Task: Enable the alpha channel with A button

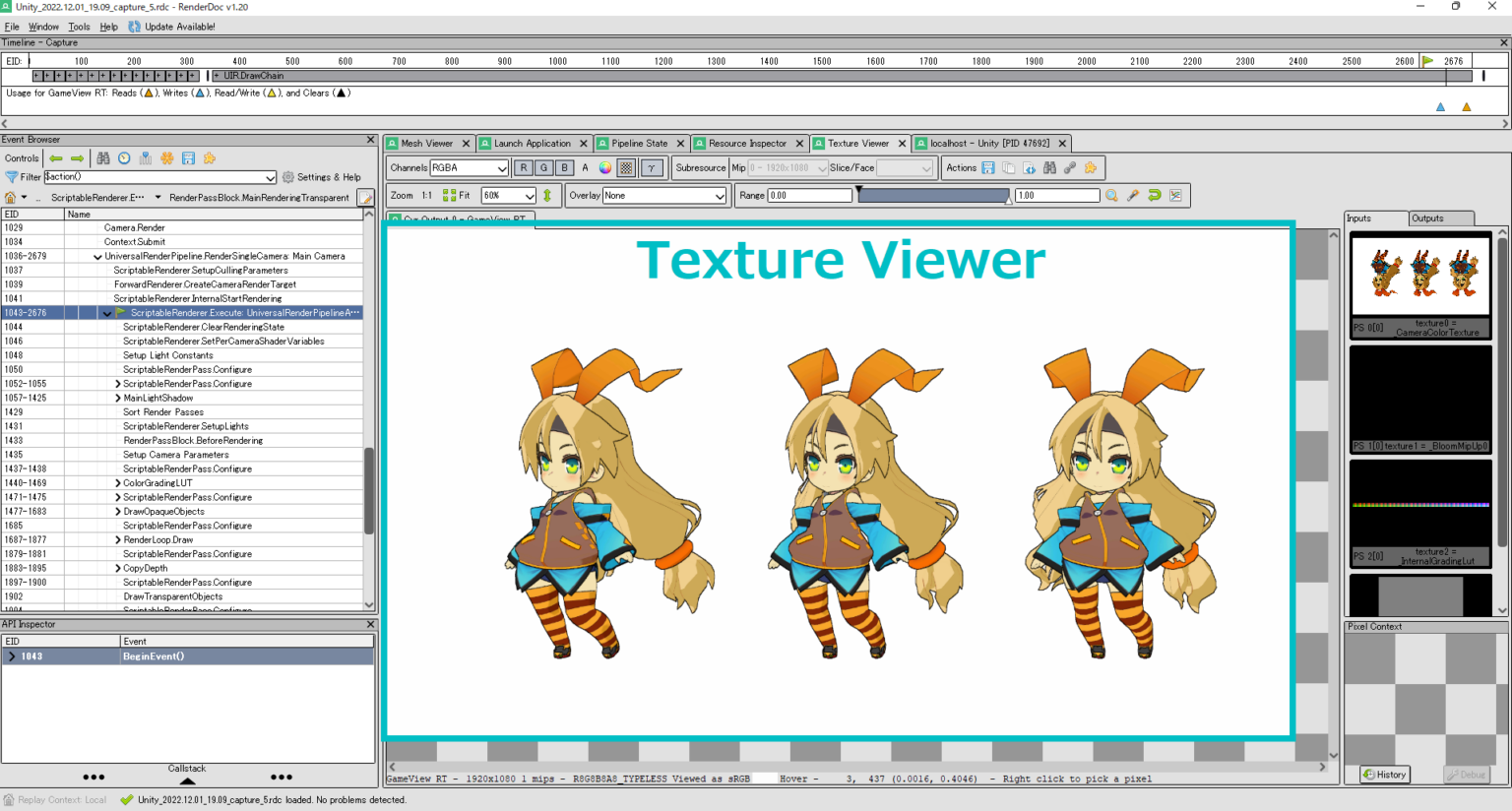Action: coord(585,167)
